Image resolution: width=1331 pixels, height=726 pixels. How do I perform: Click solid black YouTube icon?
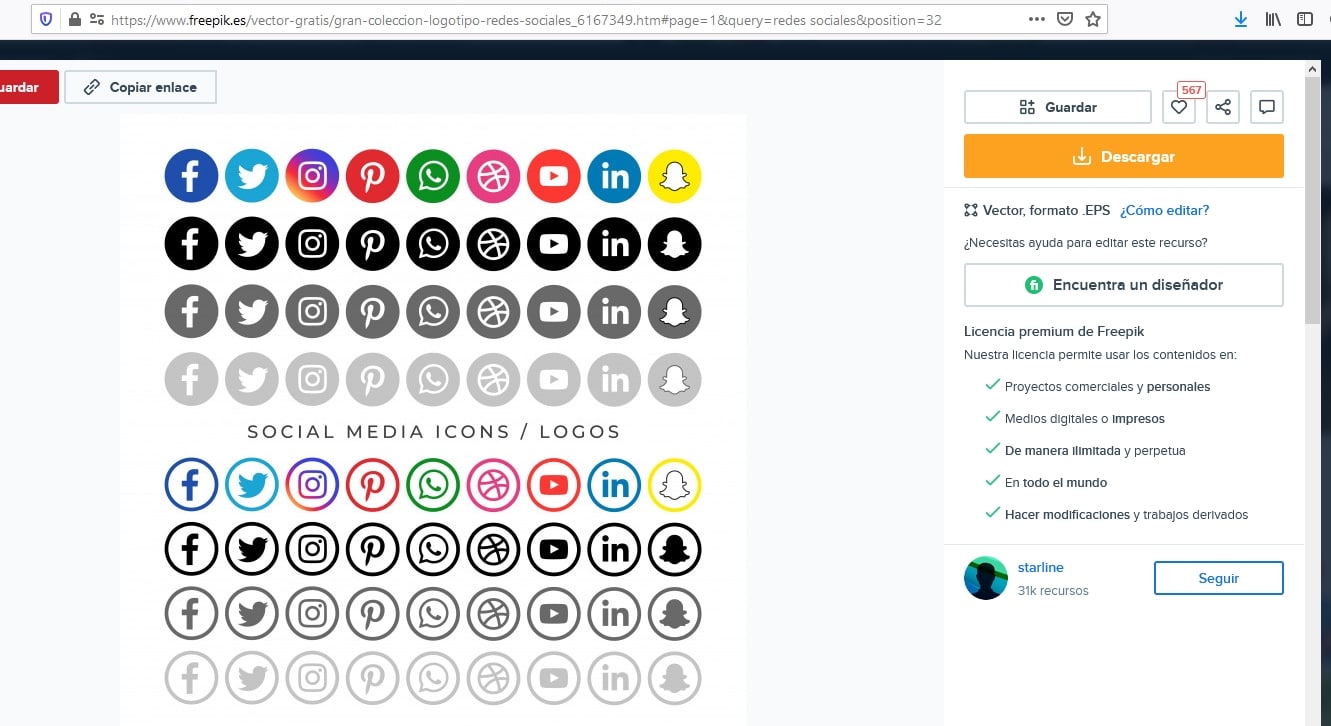(554, 244)
